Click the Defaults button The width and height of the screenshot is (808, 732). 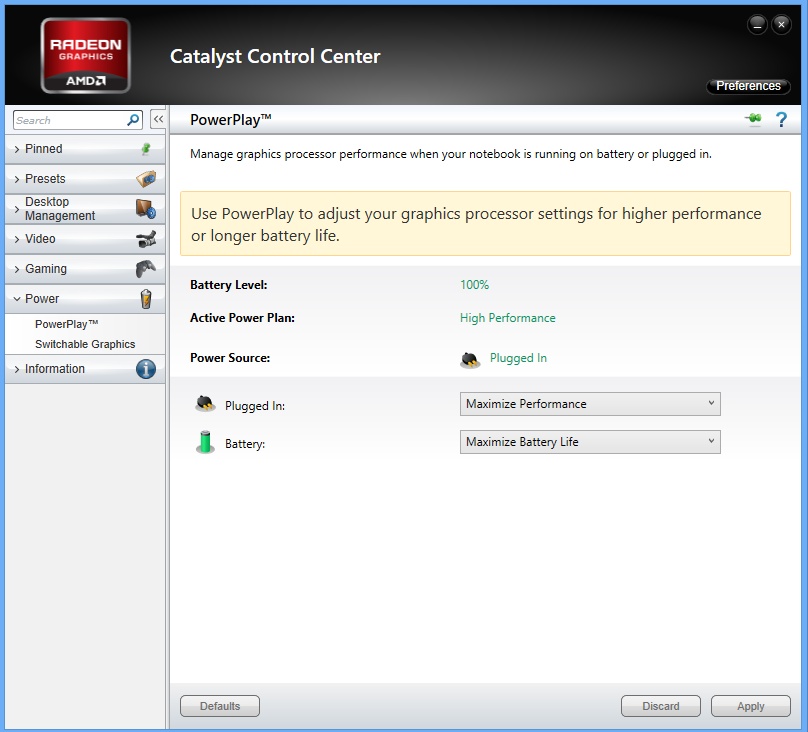pos(220,706)
